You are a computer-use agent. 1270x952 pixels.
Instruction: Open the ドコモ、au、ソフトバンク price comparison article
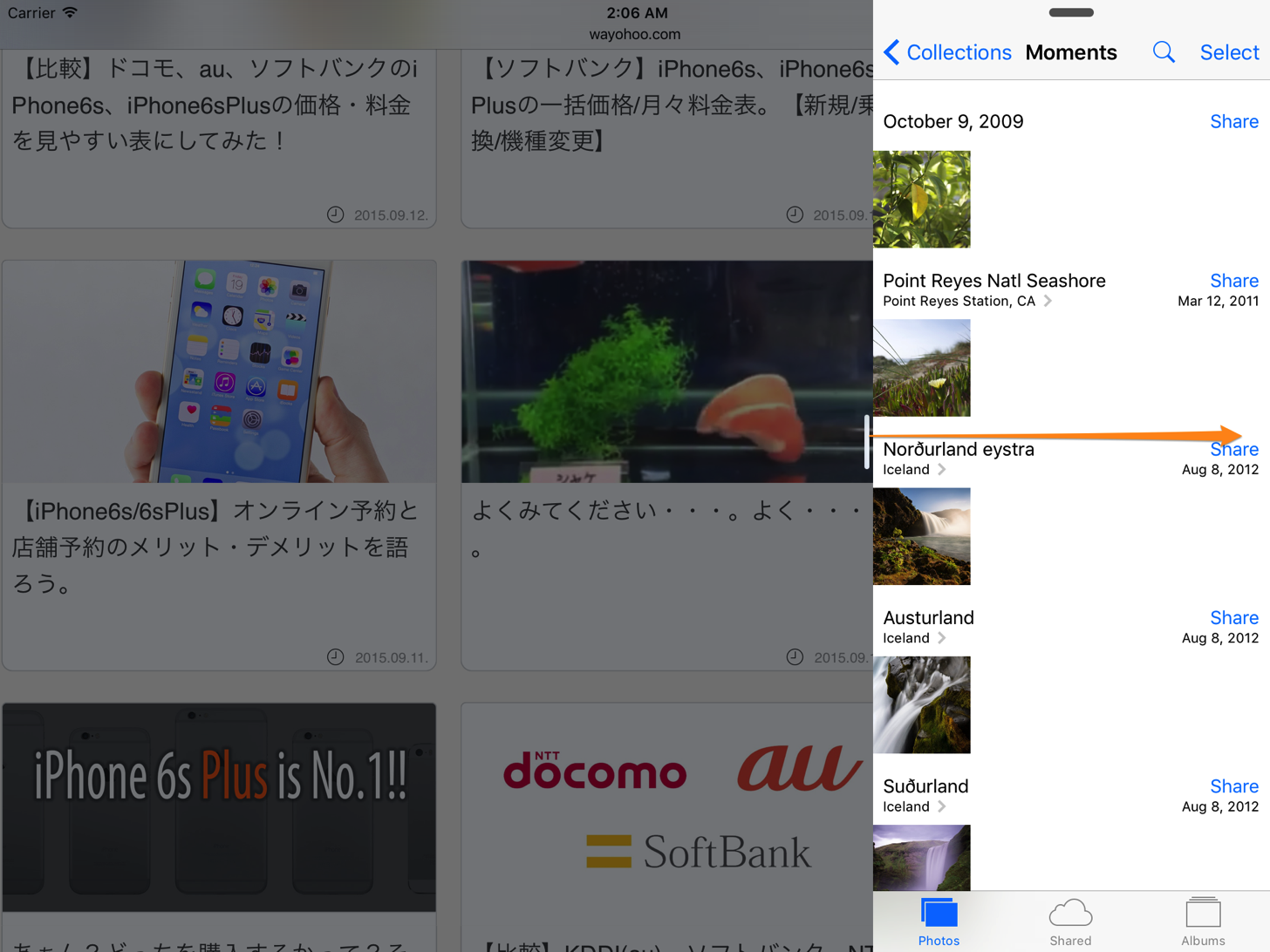(215, 105)
